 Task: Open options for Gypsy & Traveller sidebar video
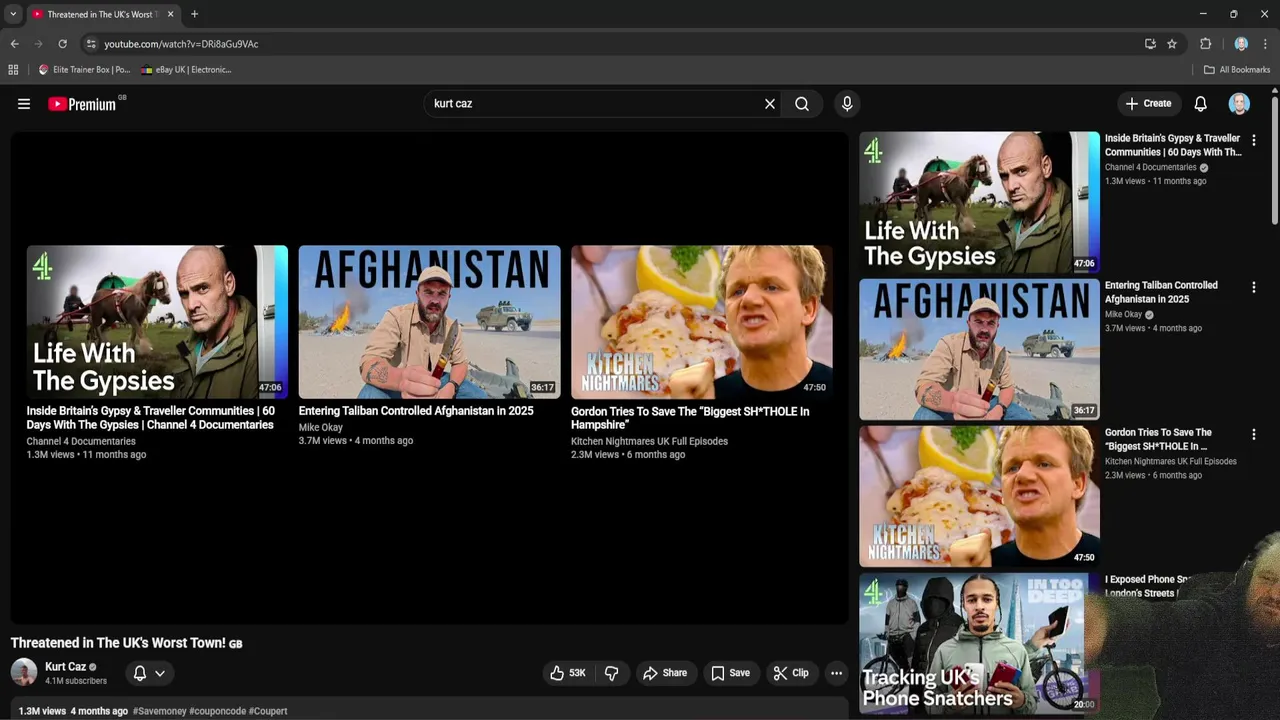1254,140
